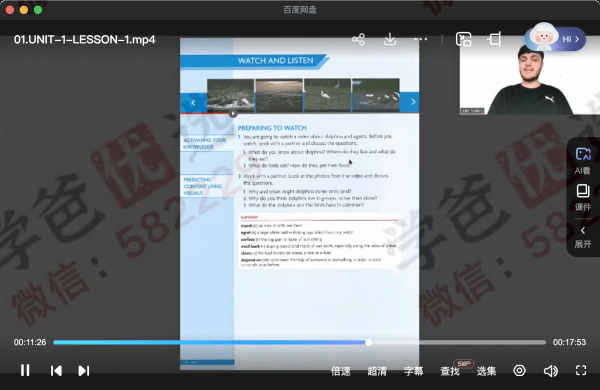Click the ACTIVATING YOUR KNOWLEDGE sidebar label
Screen dimensions: 600x390
pyautogui.click(x=205, y=144)
